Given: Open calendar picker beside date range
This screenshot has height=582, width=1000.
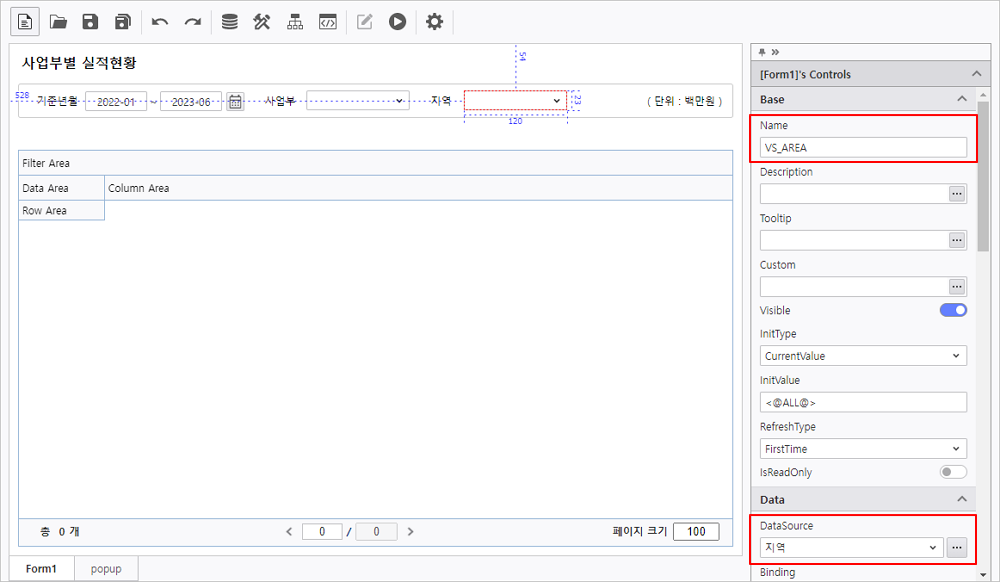Looking at the screenshot, I should 235,101.
